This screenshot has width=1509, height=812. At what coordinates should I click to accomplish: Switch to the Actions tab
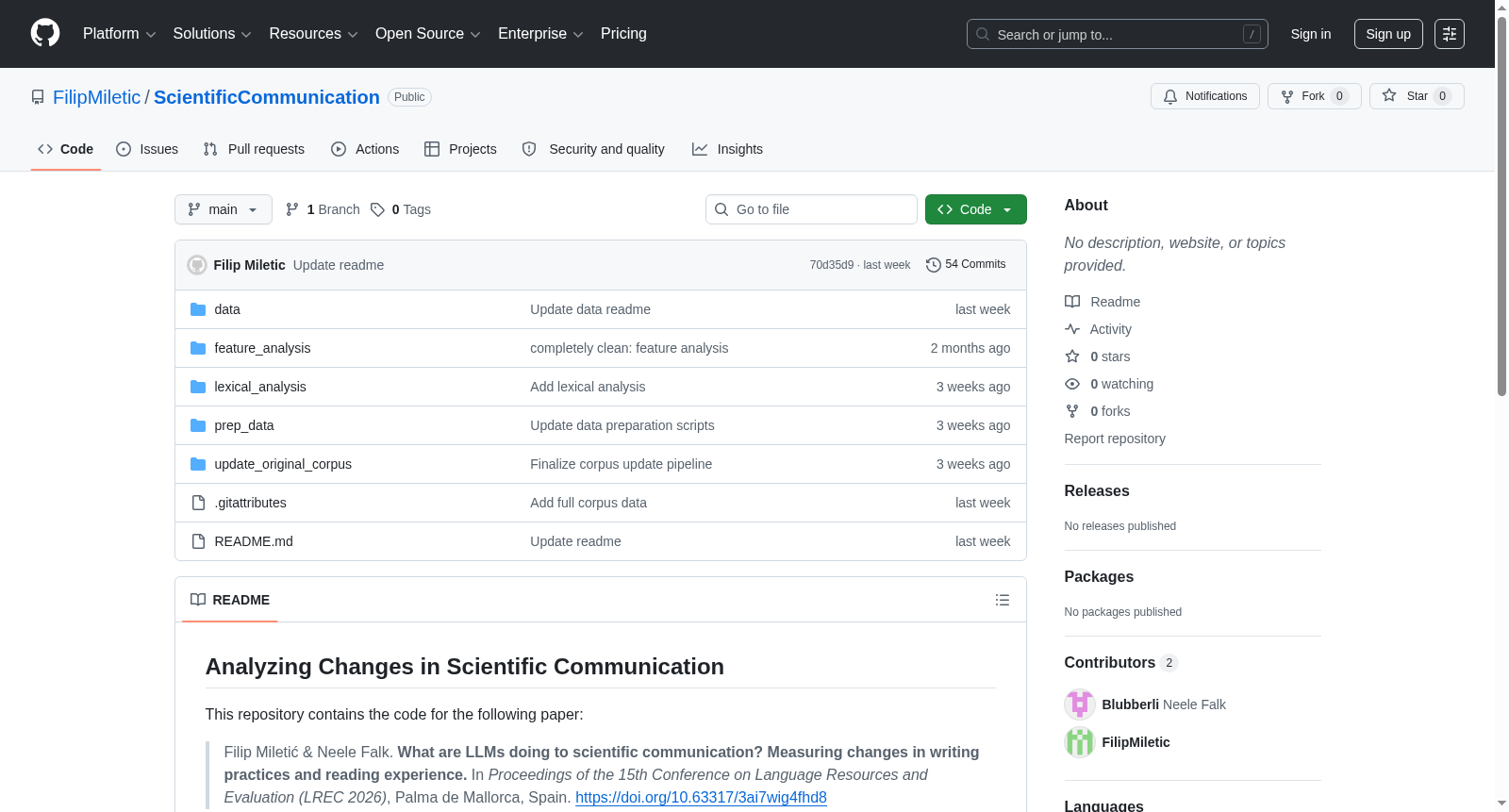[x=365, y=149]
